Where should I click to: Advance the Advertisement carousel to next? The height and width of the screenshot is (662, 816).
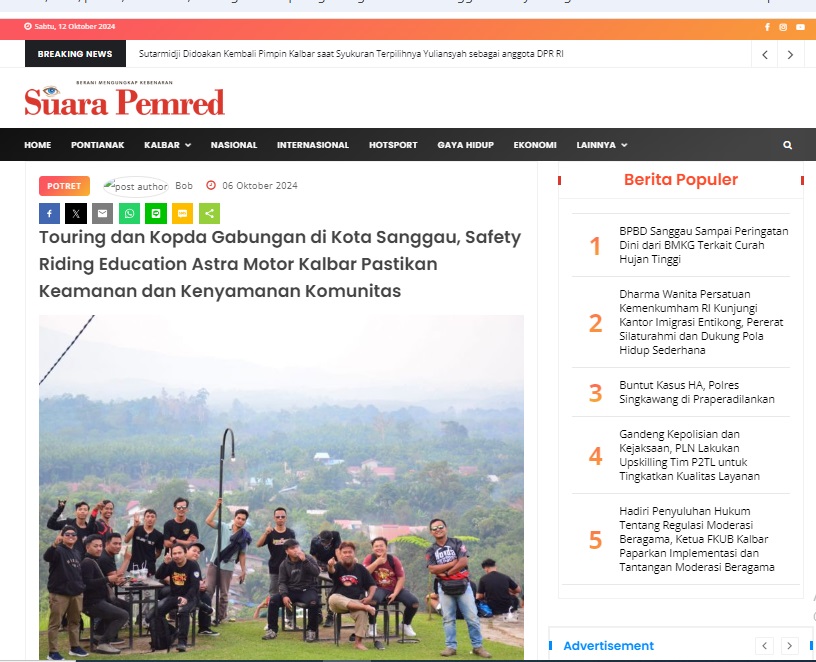(x=789, y=646)
